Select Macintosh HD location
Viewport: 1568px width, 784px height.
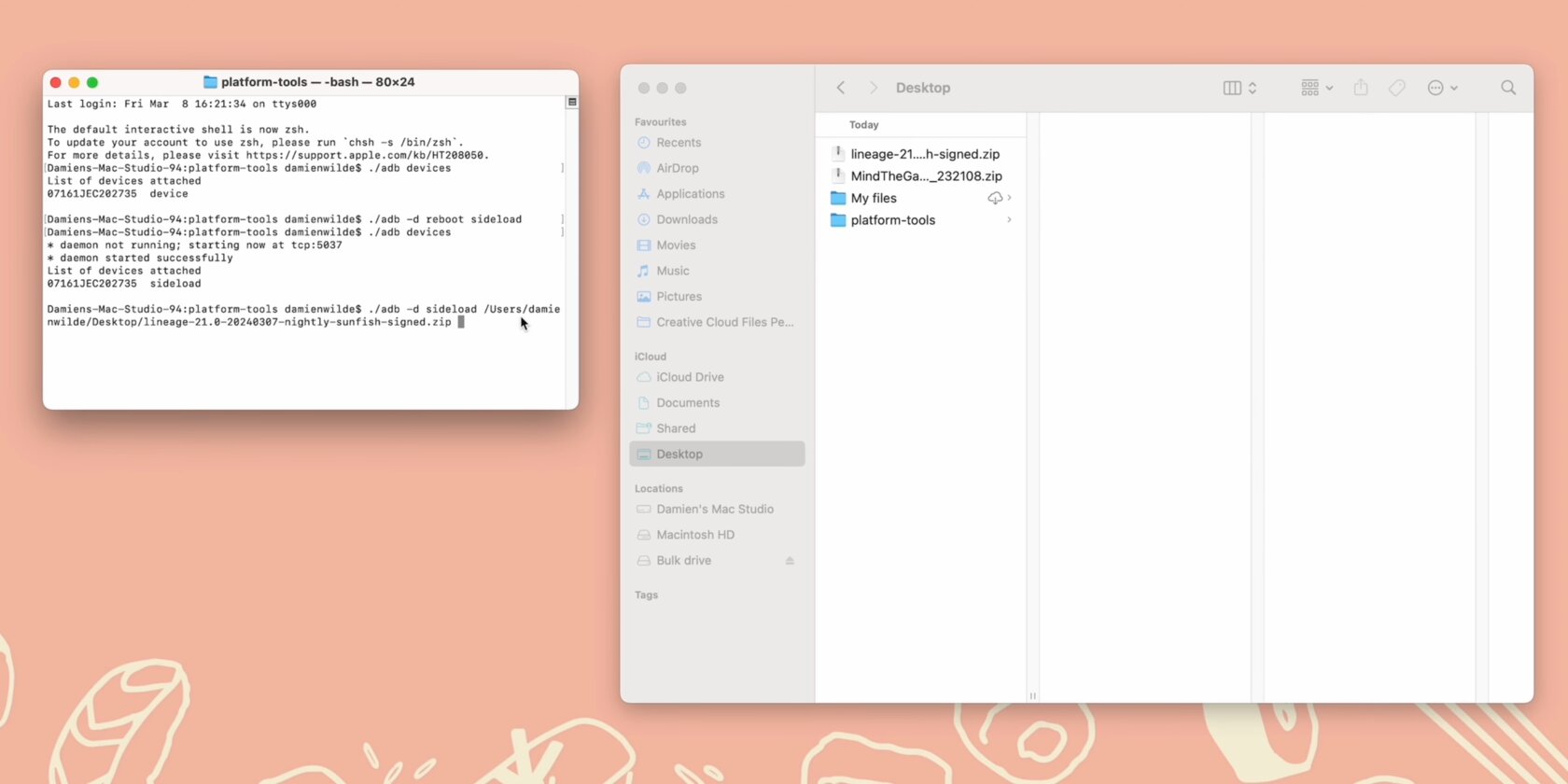coord(717,535)
